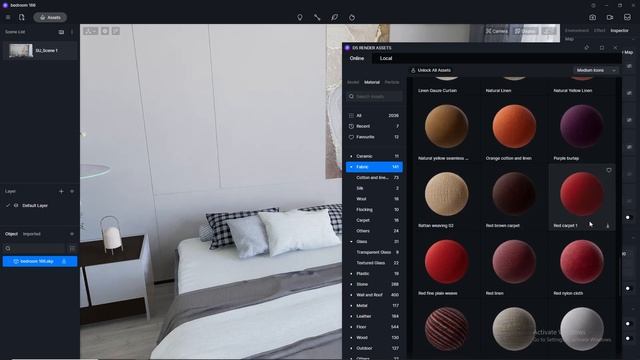Click the import file icon beside Assets
Image resolution: width=640 pixels, height=360 pixels.
coord(22,18)
